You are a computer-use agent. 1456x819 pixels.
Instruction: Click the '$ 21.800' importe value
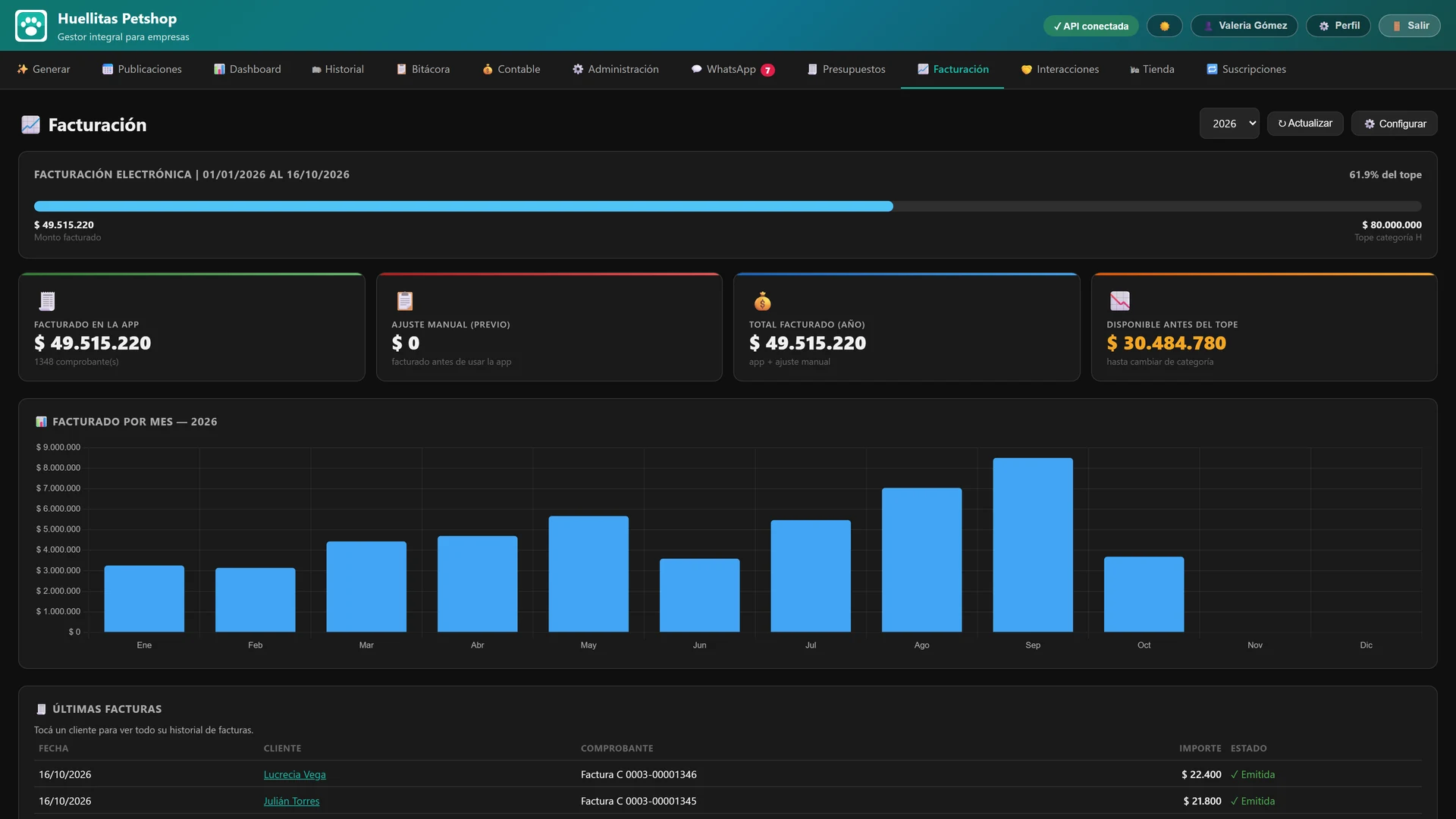point(1202,801)
